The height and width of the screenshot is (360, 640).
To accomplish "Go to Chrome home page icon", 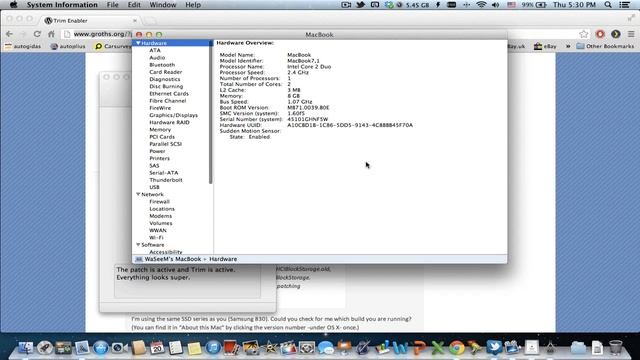I will [51, 34].
